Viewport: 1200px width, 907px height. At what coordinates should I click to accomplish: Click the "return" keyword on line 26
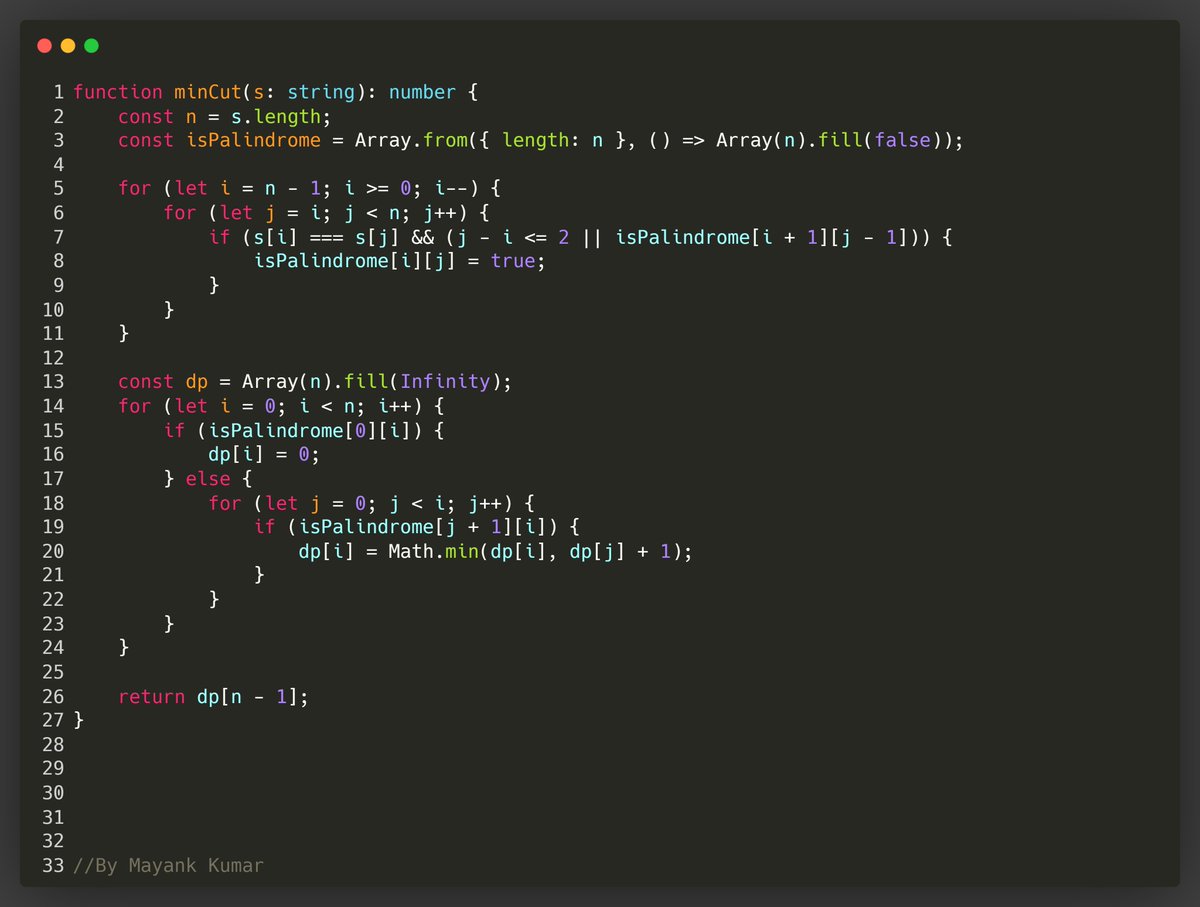click(x=152, y=696)
